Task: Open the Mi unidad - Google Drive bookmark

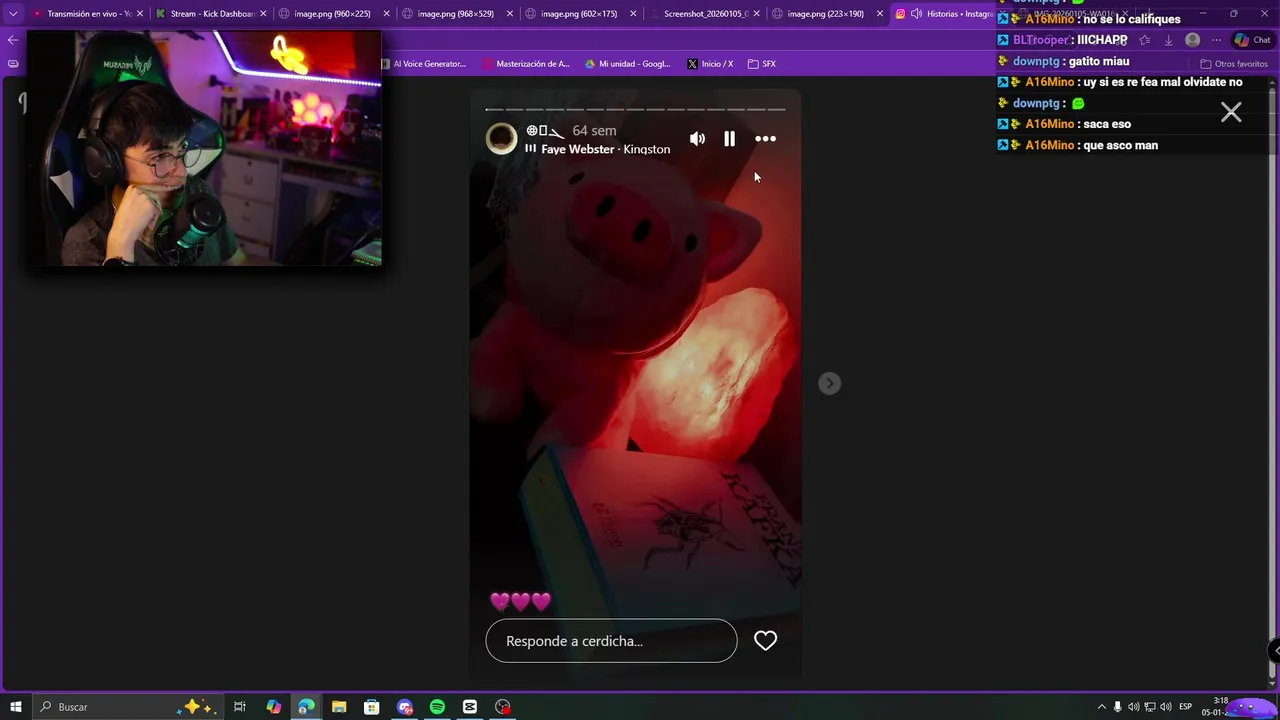Action: pyautogui.click(x=628, y=64)
